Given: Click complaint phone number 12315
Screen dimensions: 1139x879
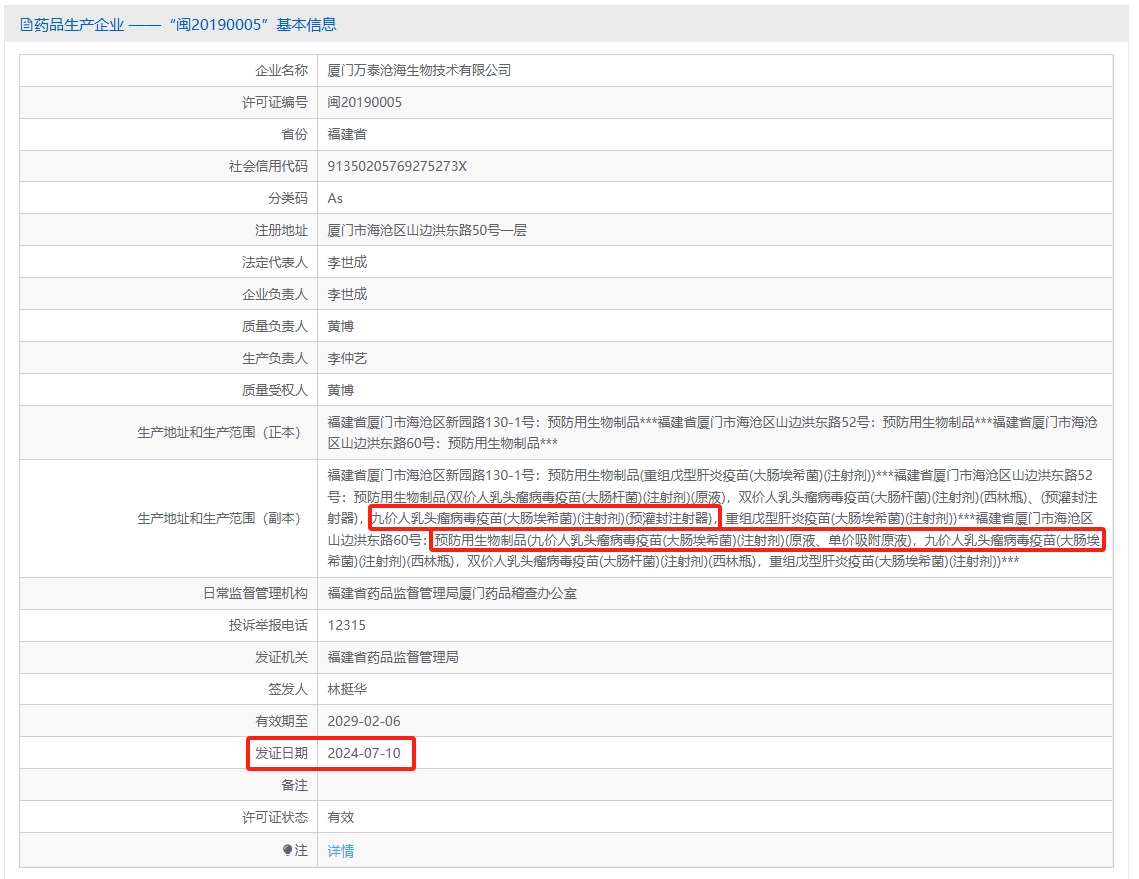Looking at the screenshot, I should (x=346, y=625).
